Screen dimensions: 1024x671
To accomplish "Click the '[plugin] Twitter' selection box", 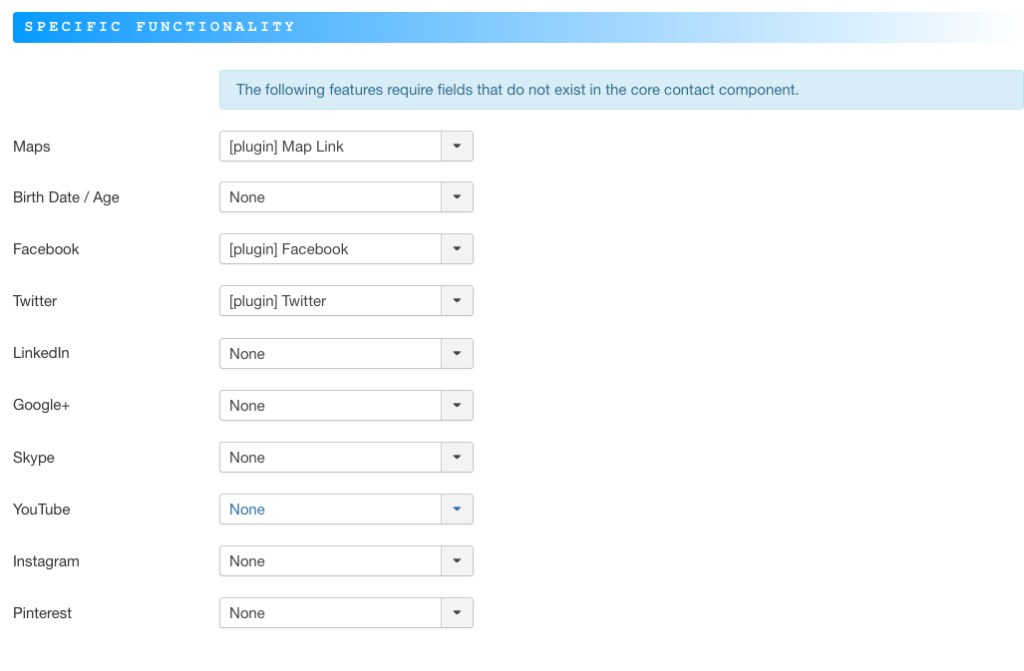I will 330,301.
